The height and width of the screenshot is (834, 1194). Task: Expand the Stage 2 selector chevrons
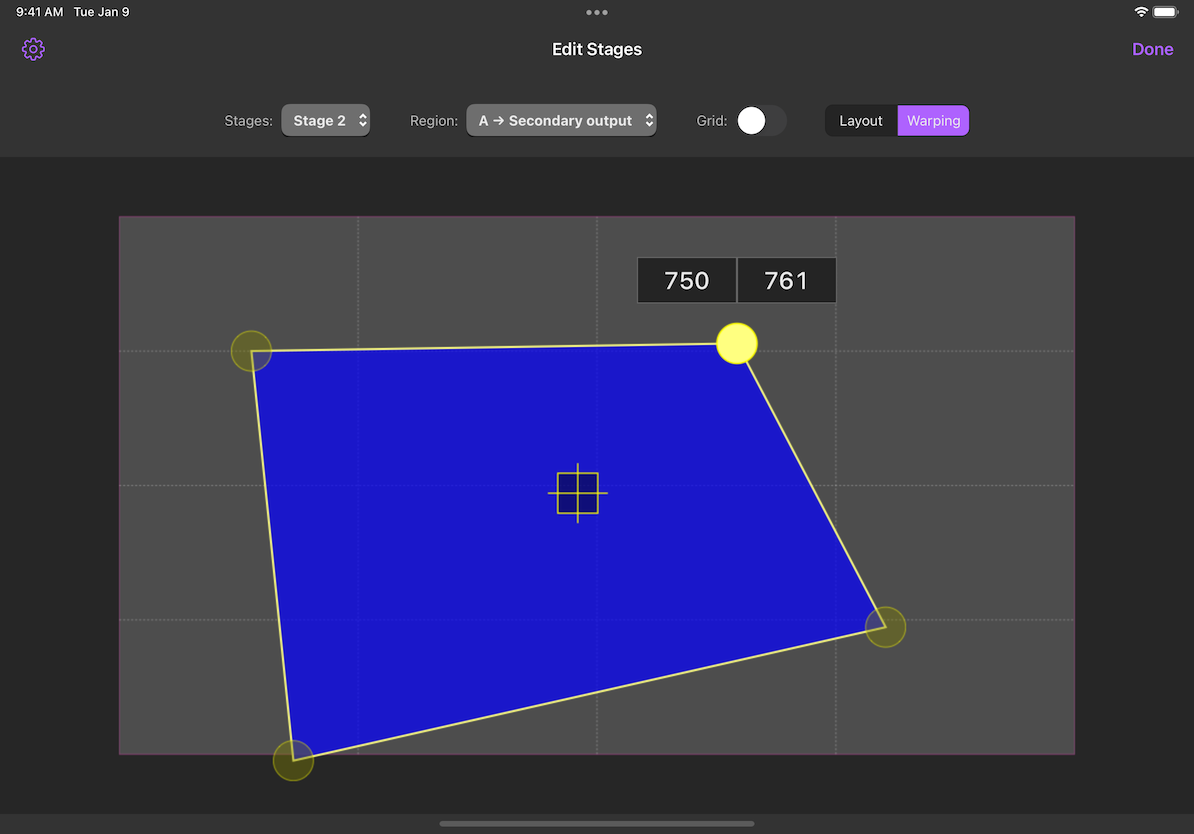(361, 119)
